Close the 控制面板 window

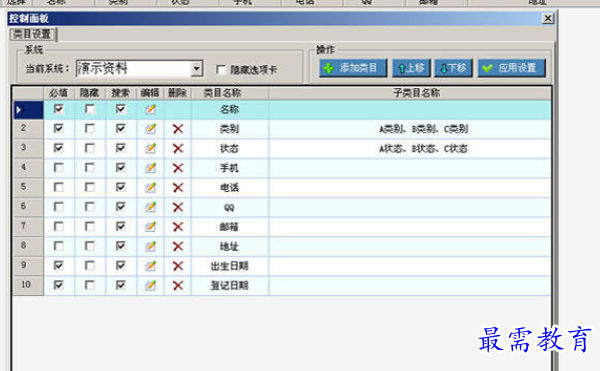pyautogui.click(x=548, y=18)
